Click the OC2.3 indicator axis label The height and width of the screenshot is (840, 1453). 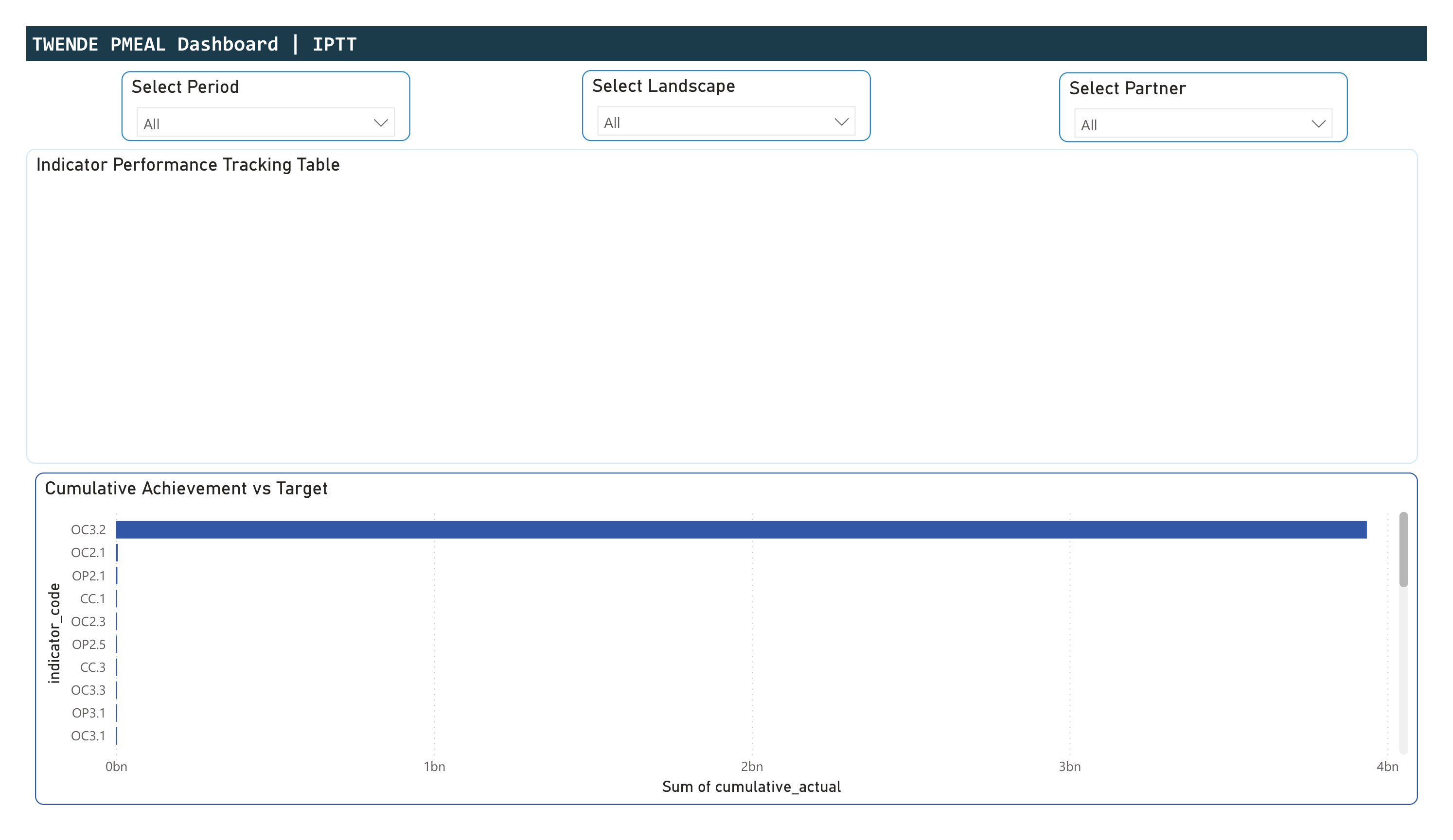coord(88,621)
